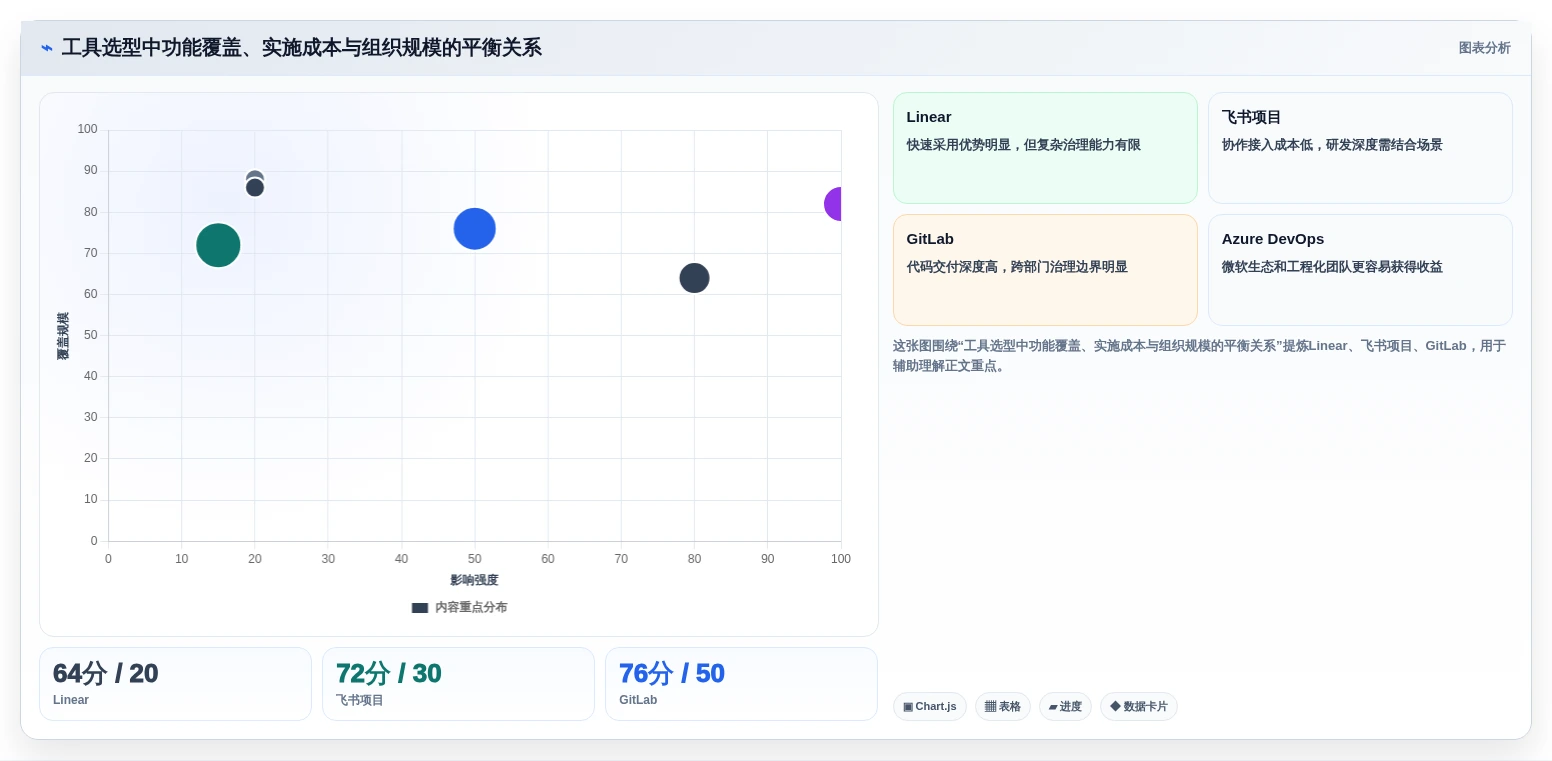
Task: Click the text 微软生态和工程化团队更容易获得收益
Action: pos(1332,267)
